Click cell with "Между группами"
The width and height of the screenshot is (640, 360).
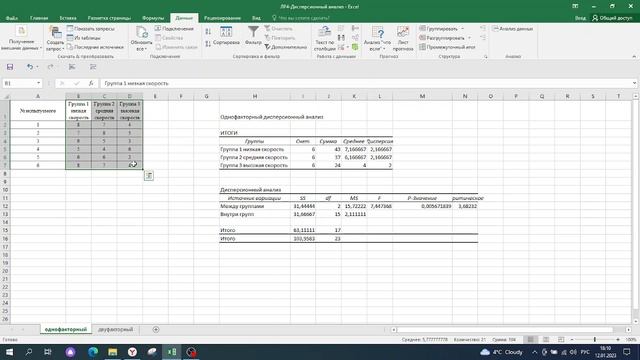point(255,206)
